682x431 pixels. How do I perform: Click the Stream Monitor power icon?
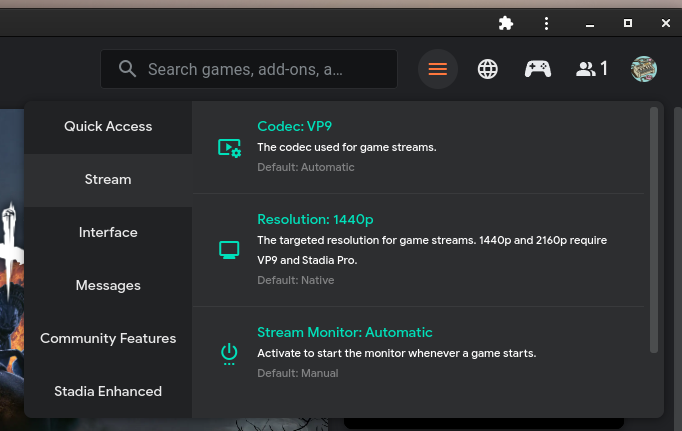tap(229, 354)
